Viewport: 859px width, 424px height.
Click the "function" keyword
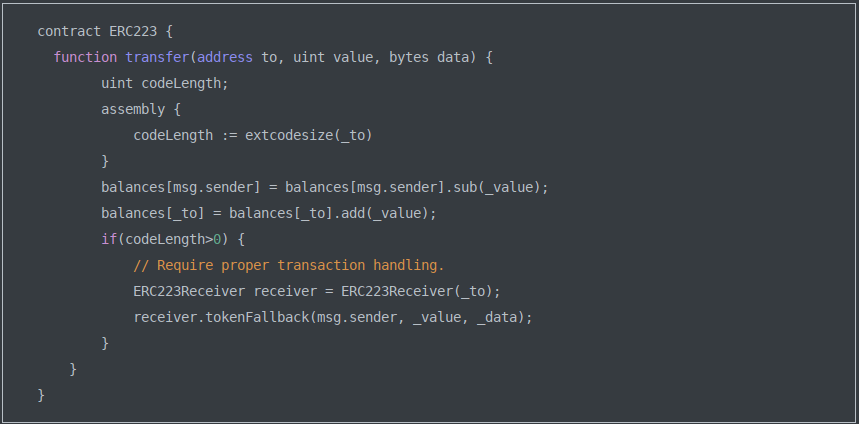coord(85,57)
